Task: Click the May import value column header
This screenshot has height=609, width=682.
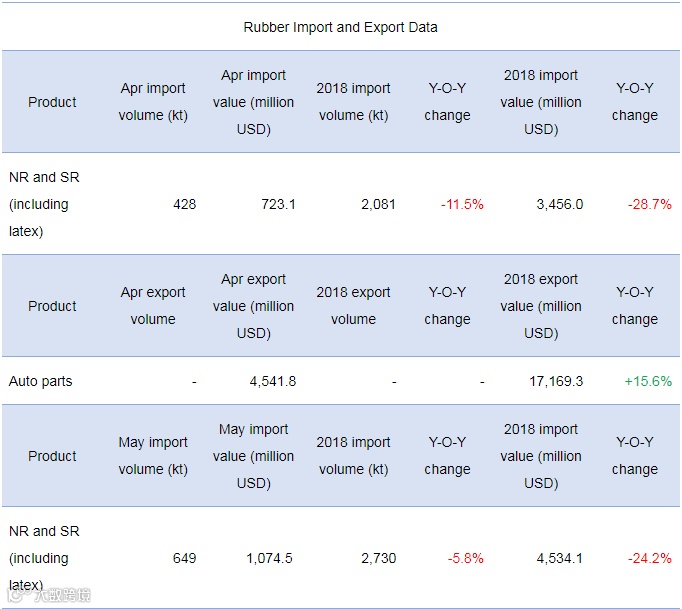Action: point(253,456)
